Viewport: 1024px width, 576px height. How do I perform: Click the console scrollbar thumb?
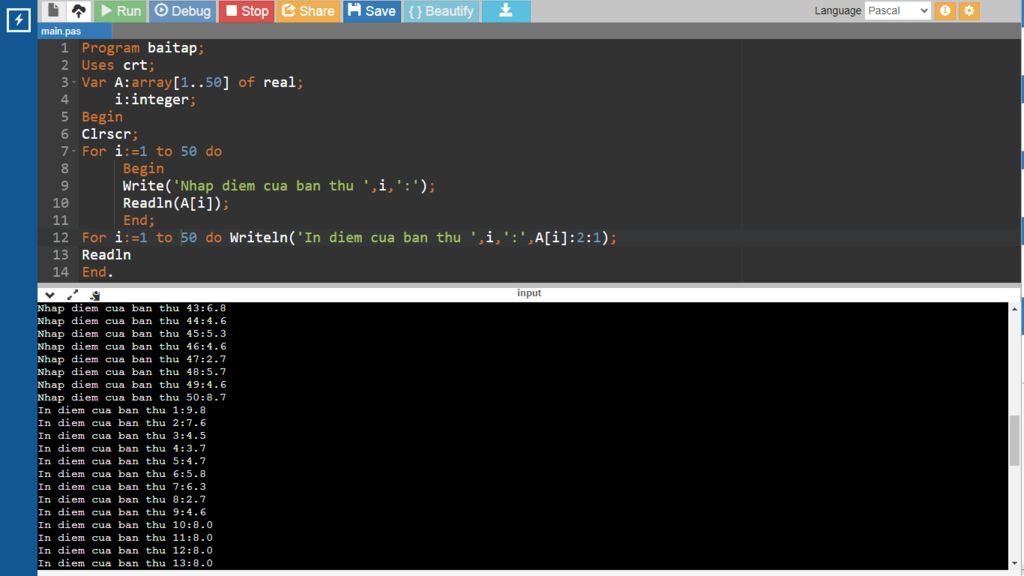pyautogui.click(x=1014, y=440)
